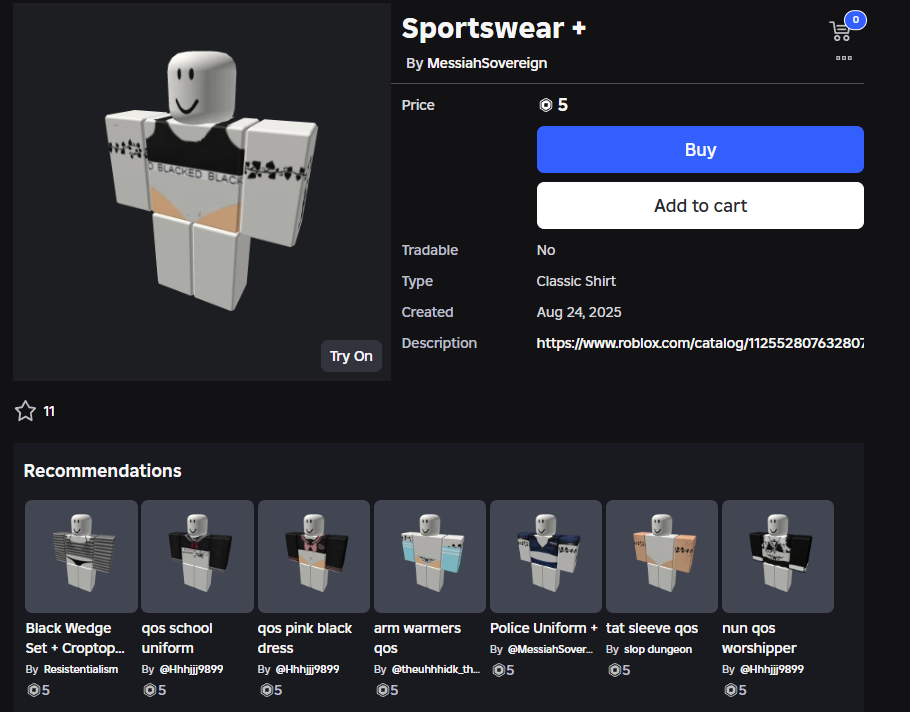
Task: Open qos school uniform thumbnail
Action: (x=197, y=556)
